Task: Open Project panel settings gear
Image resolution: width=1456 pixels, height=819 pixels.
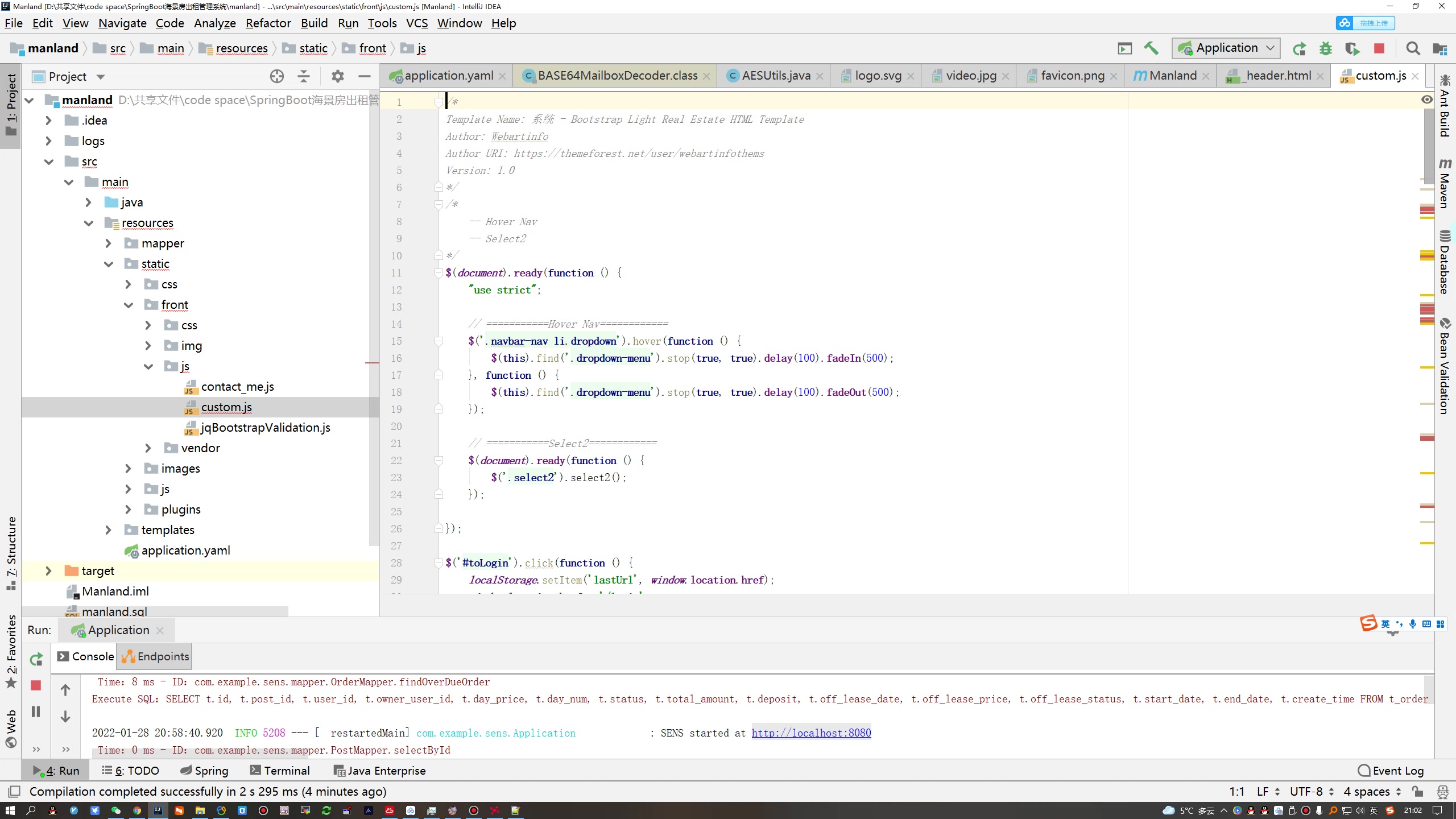Action: coord(338,76)
